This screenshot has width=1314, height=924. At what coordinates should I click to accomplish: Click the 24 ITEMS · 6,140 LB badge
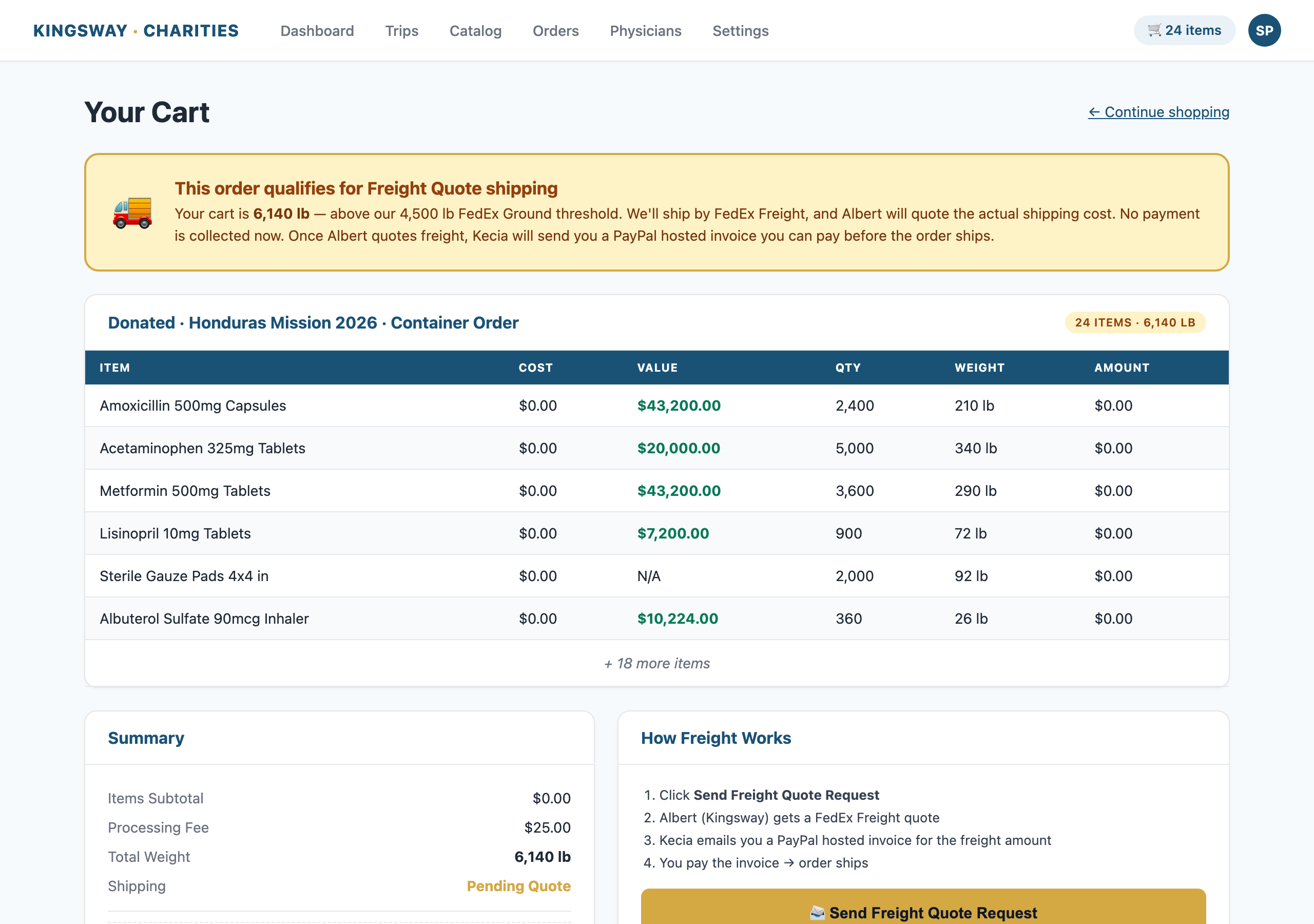[1135, 322]
